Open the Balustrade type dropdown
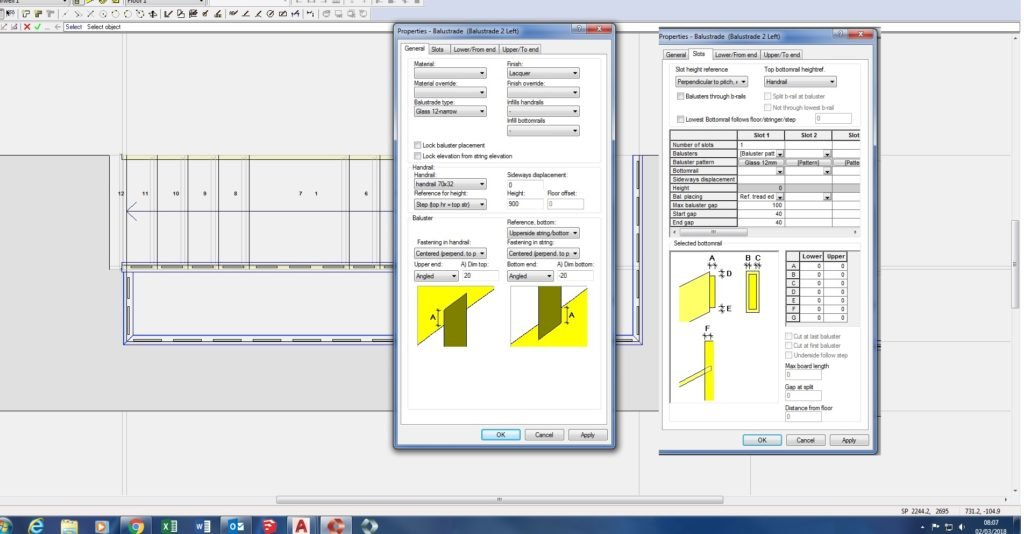Screen dimensions: 1024x534 point(450,112)
